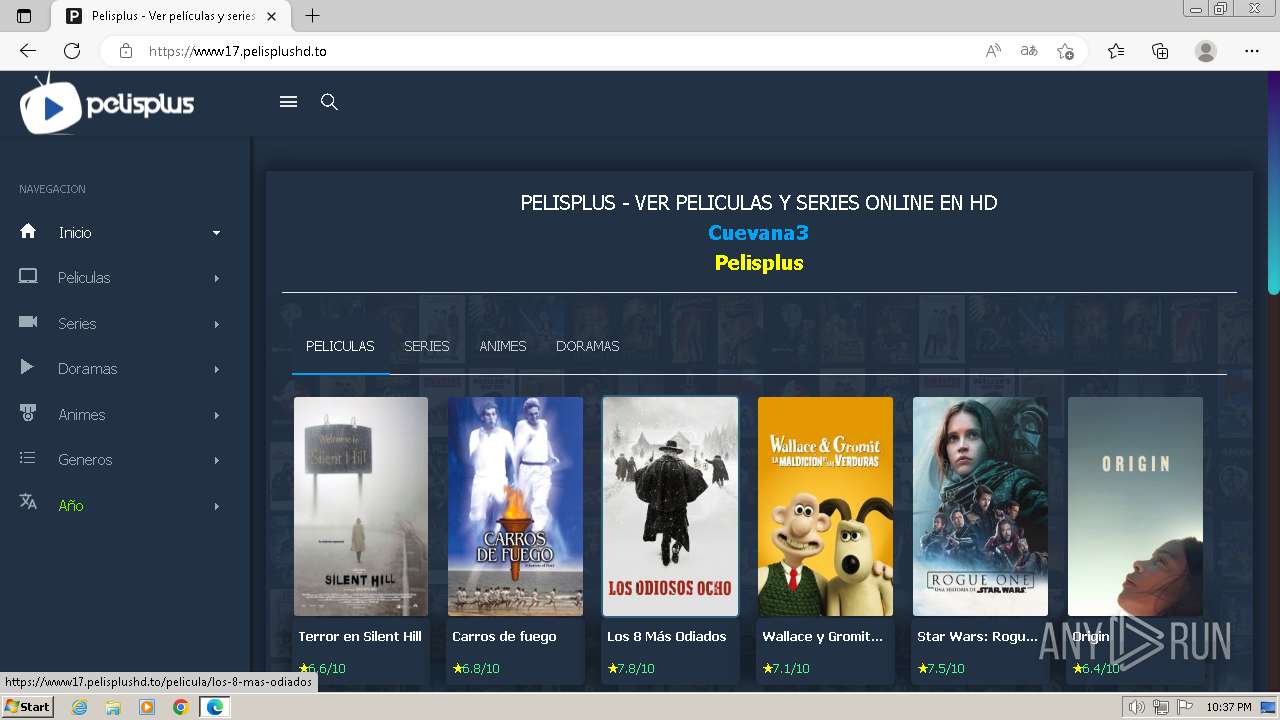Open the tab actions menu icon

[24, 16]
